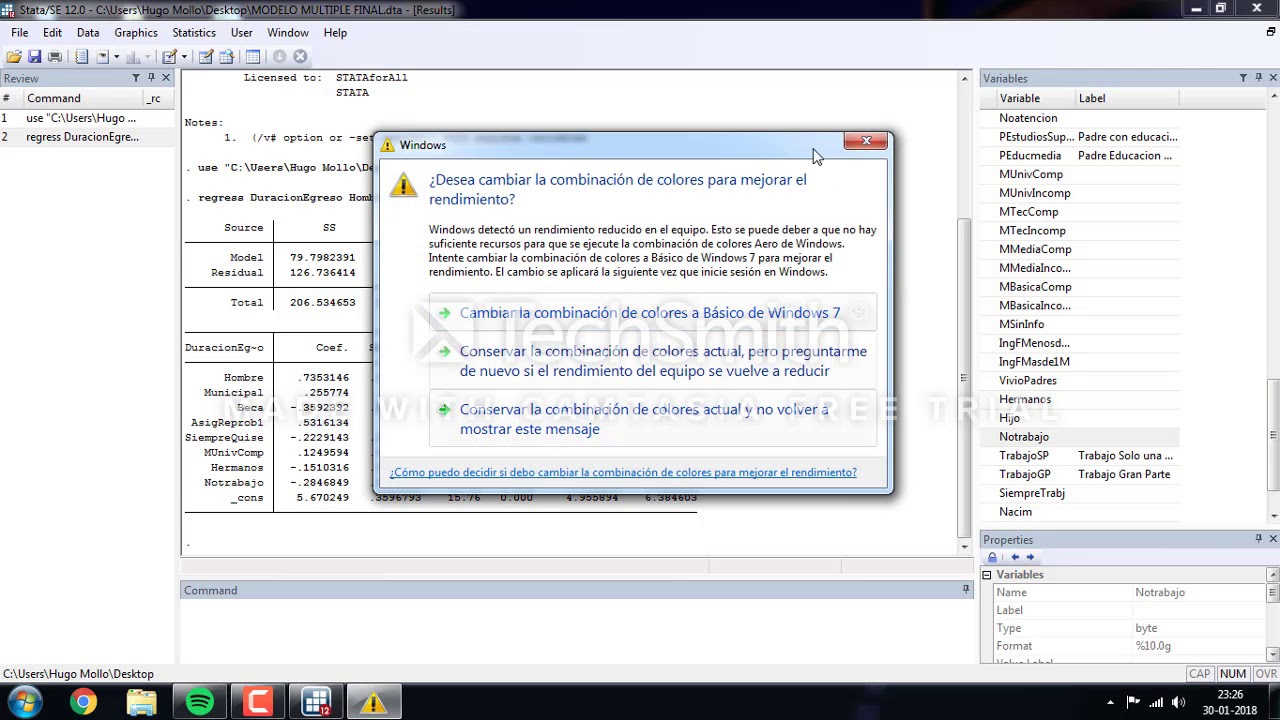Click the Label column header in Variables panel

click(1127, 98)
